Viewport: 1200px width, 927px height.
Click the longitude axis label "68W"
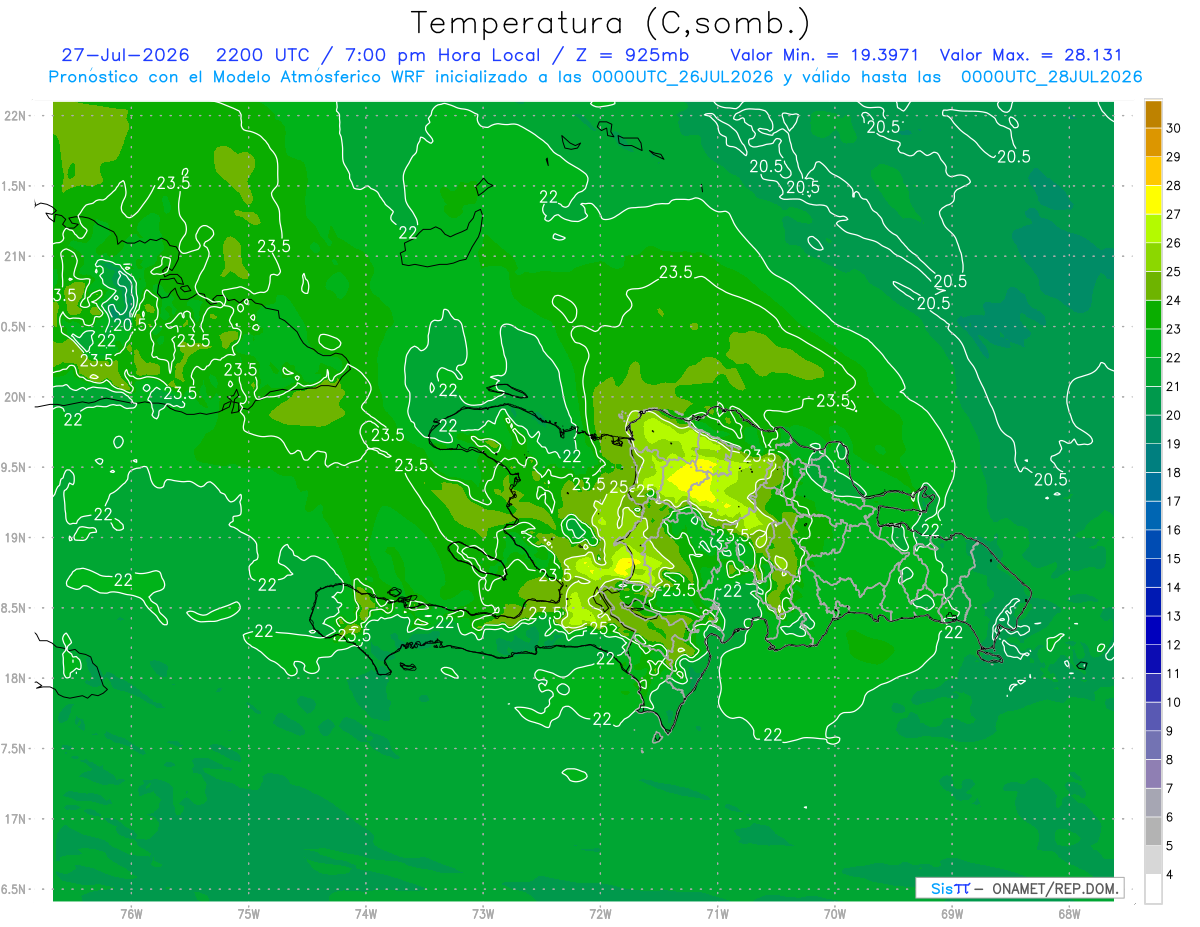1069,913
